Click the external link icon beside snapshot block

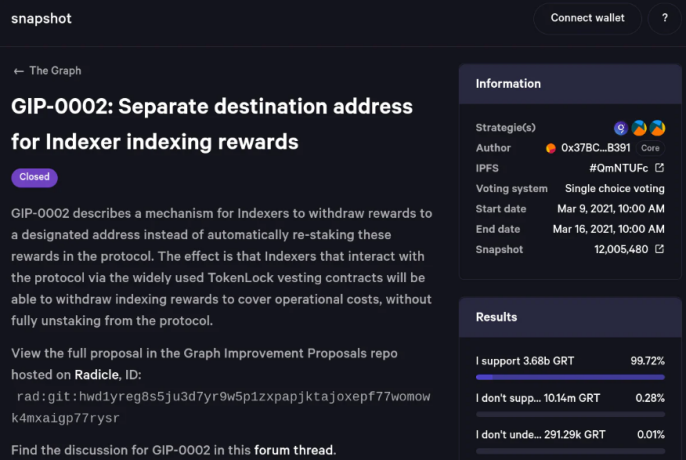(659, 249)
